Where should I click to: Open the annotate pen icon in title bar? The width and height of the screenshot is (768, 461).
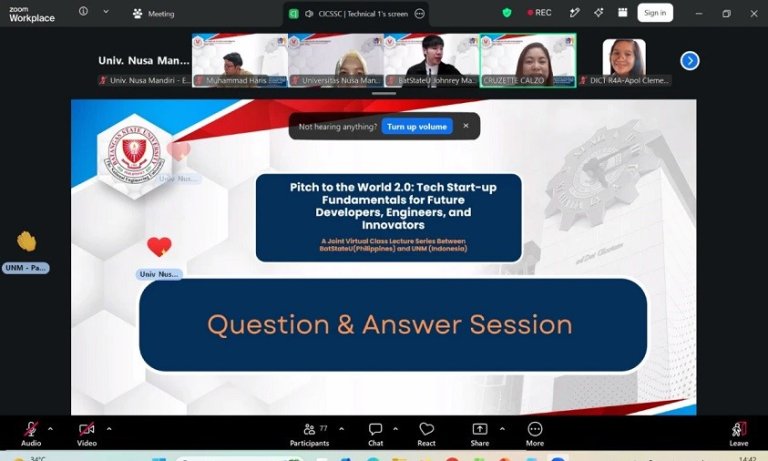[575, 13]
